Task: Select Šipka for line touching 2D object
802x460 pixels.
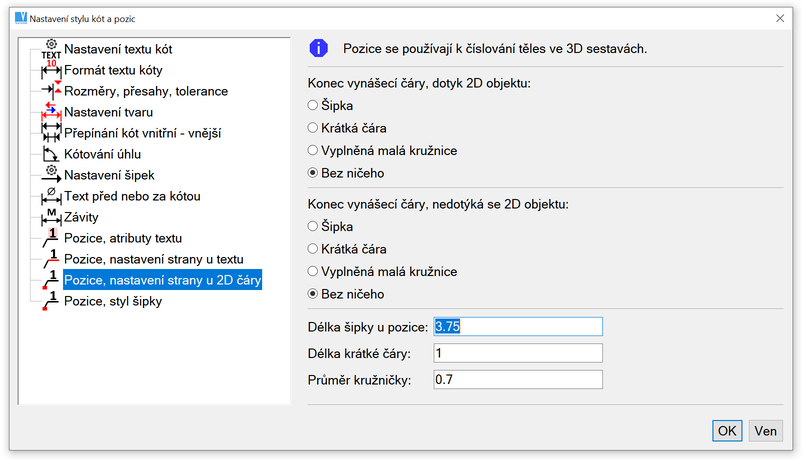Action: pos(314,105)
